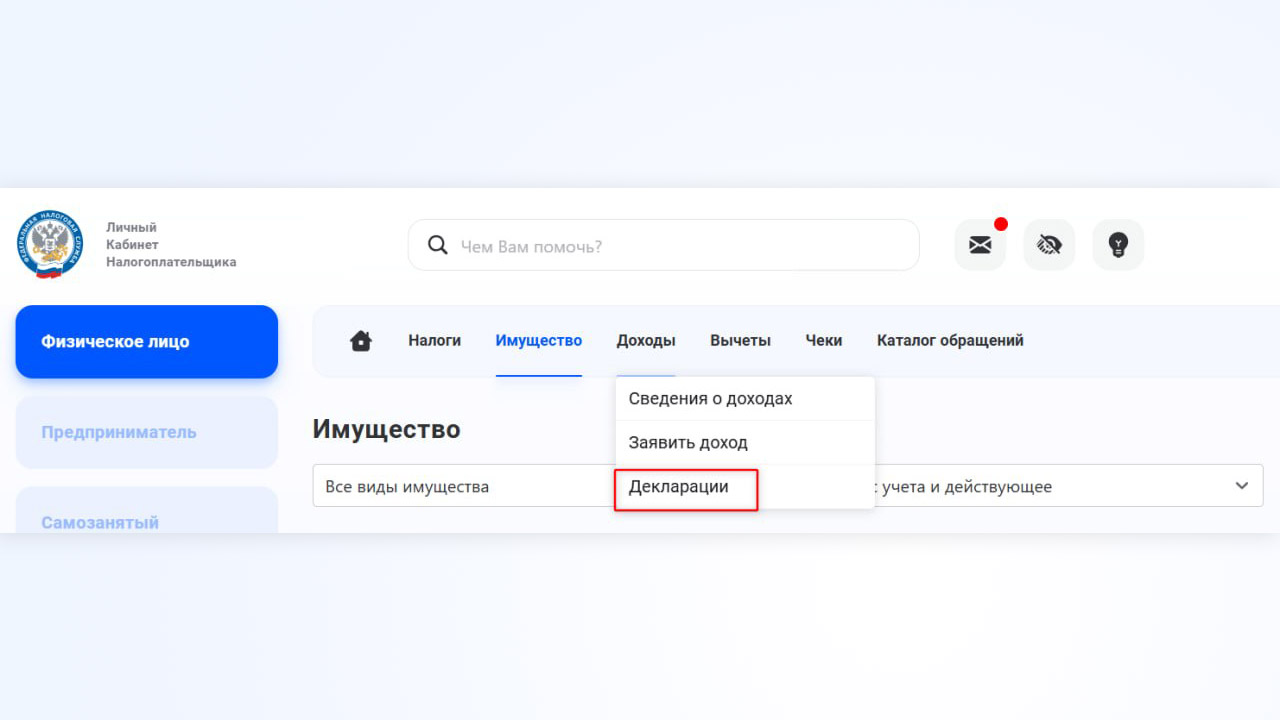Select 'Декларации' in the Доходы menu
This screenshot has height=720, width=1280.
679,488
